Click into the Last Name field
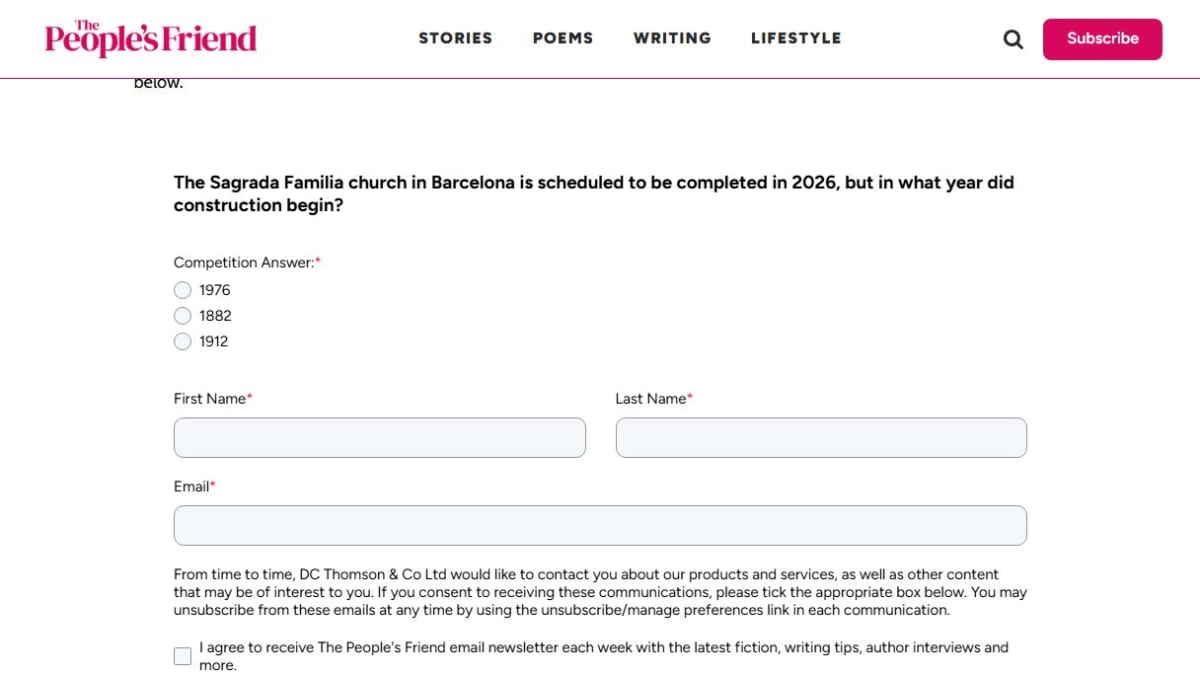Image resolution: width=1200 pixels, height=675 pixels. pyautogui.click(x=820, y=438)
